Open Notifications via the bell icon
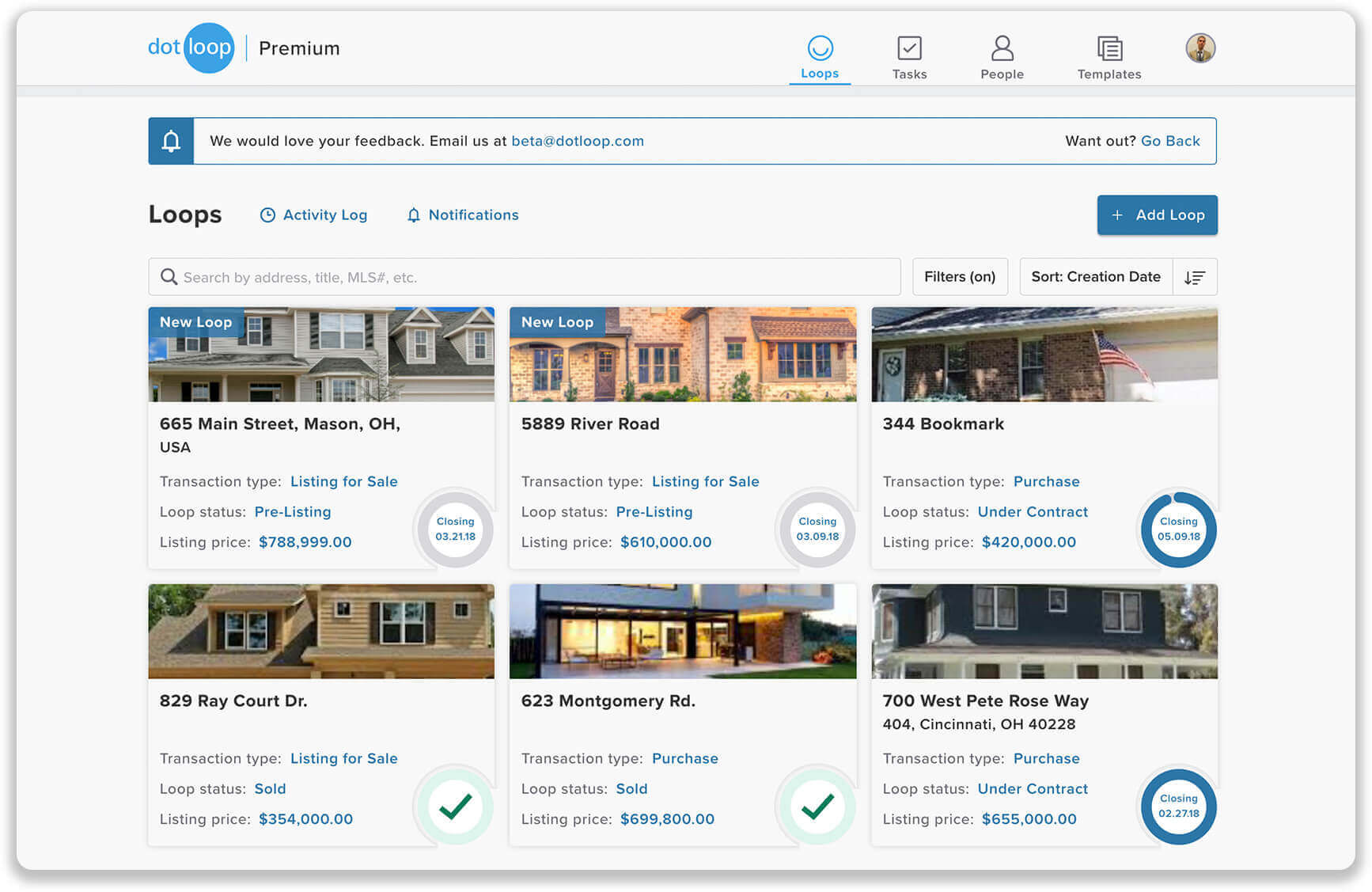The height and width of the screenshot is (892, 1372). click(x=414, y=214)
